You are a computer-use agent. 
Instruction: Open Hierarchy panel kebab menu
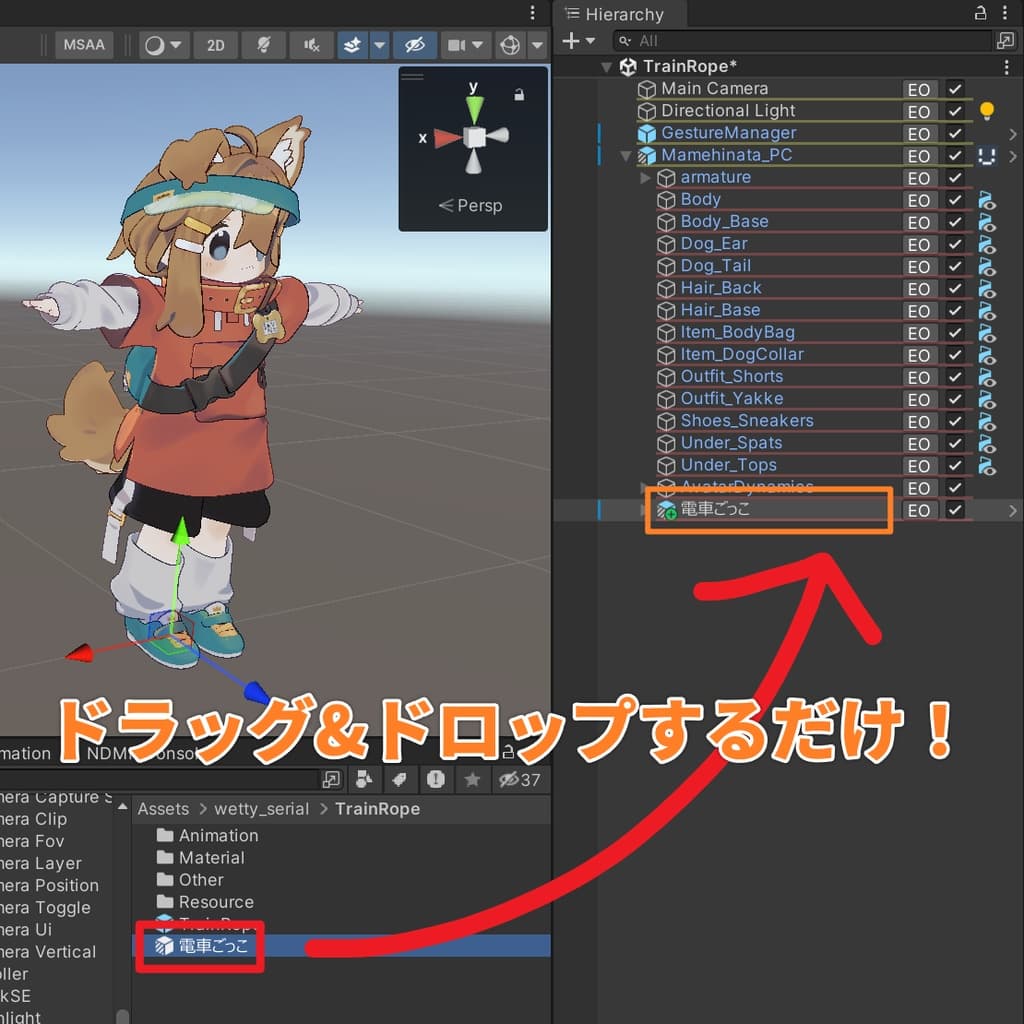click(x=1005, y=12)
